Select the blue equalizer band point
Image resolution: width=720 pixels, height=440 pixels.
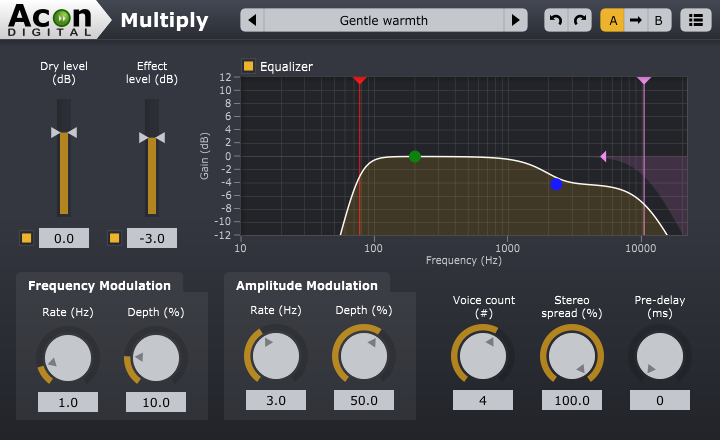coord(556,184)
